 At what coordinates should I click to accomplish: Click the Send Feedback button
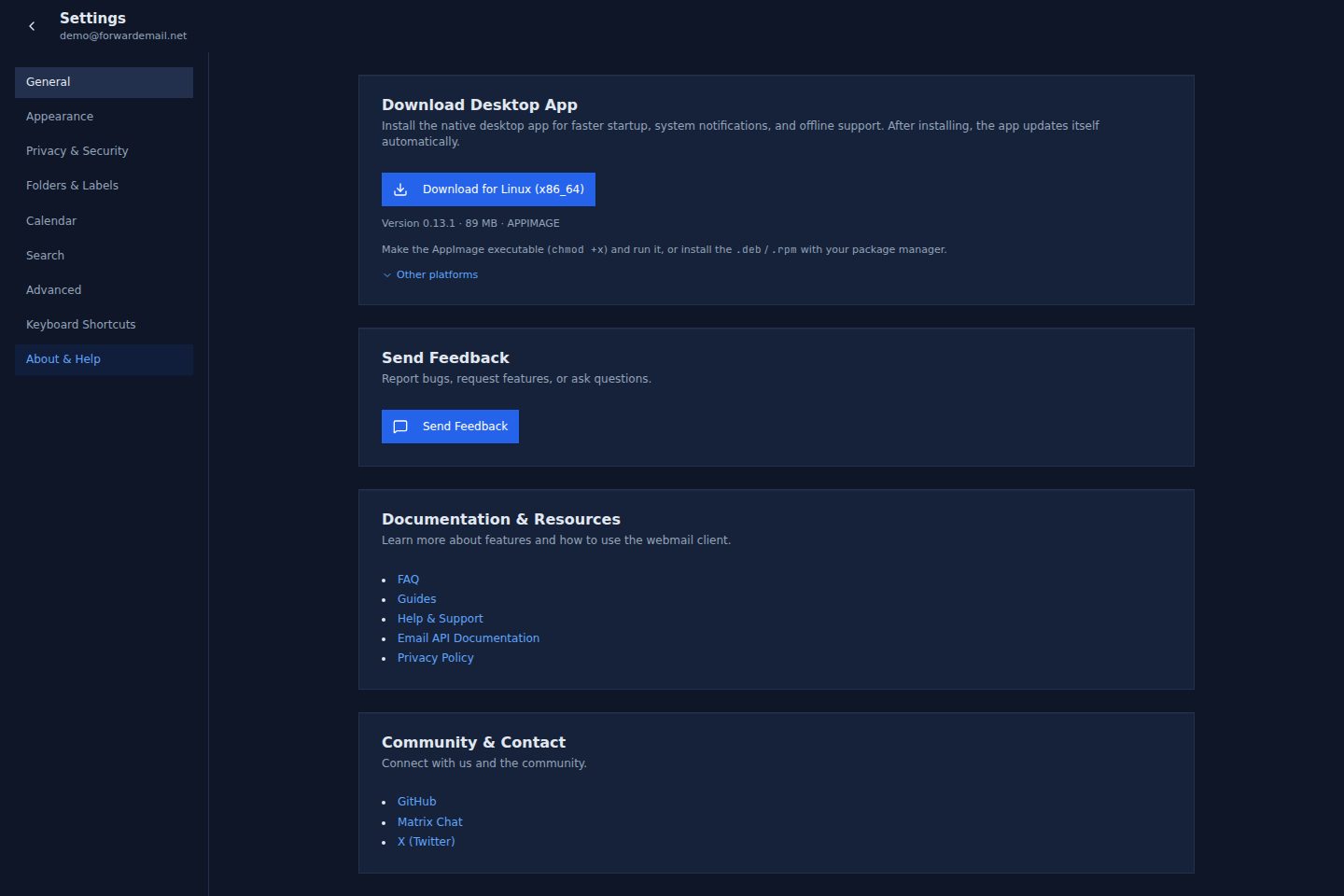pyautogui.click(x=450, y=427)
